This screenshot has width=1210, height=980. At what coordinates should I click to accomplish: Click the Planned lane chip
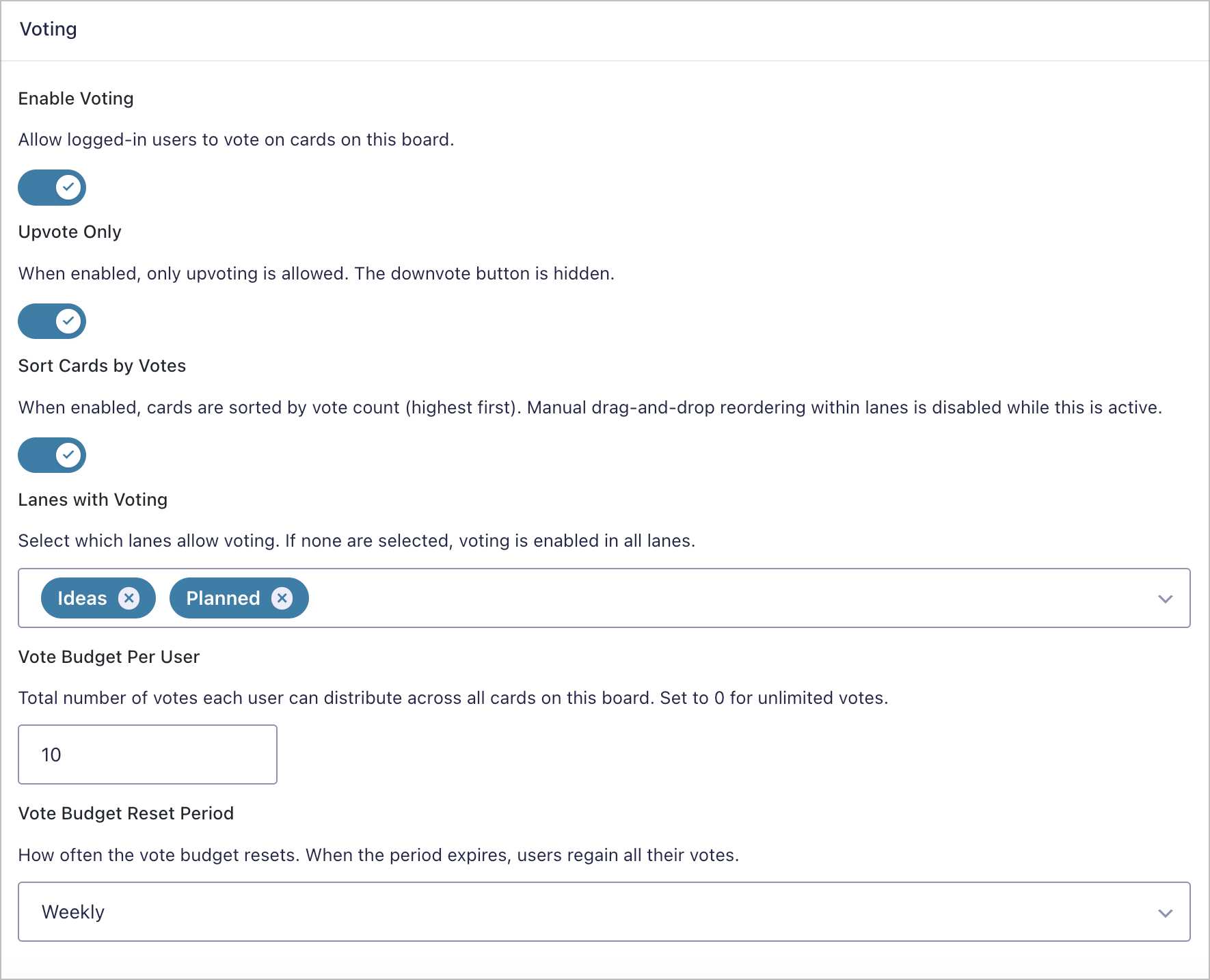[223, 598]
